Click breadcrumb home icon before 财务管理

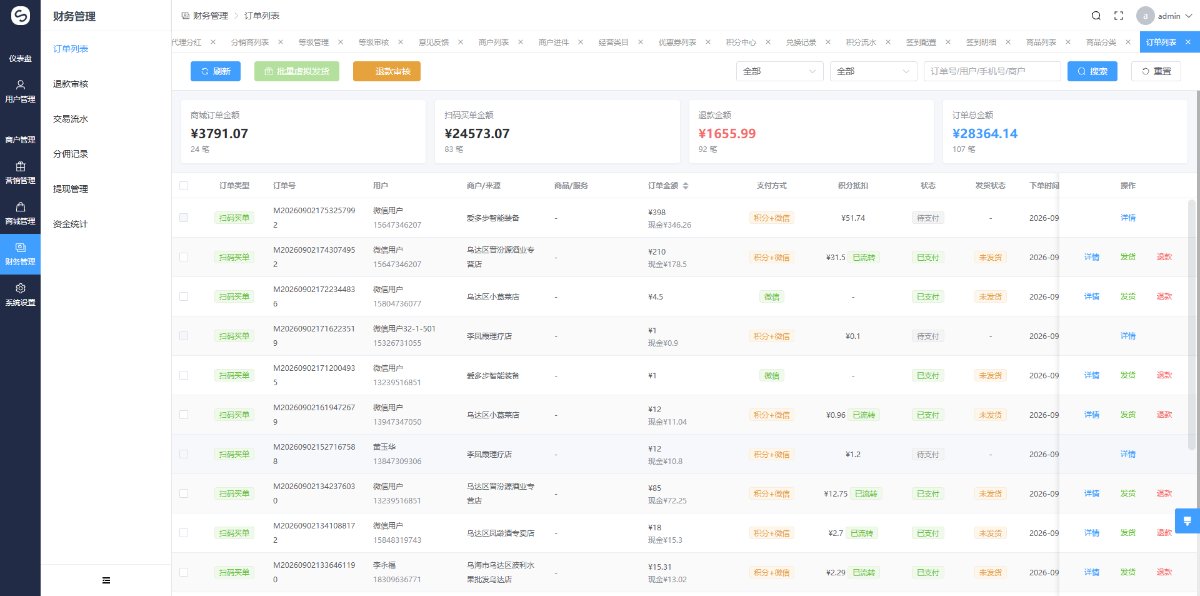click(185, 16)
